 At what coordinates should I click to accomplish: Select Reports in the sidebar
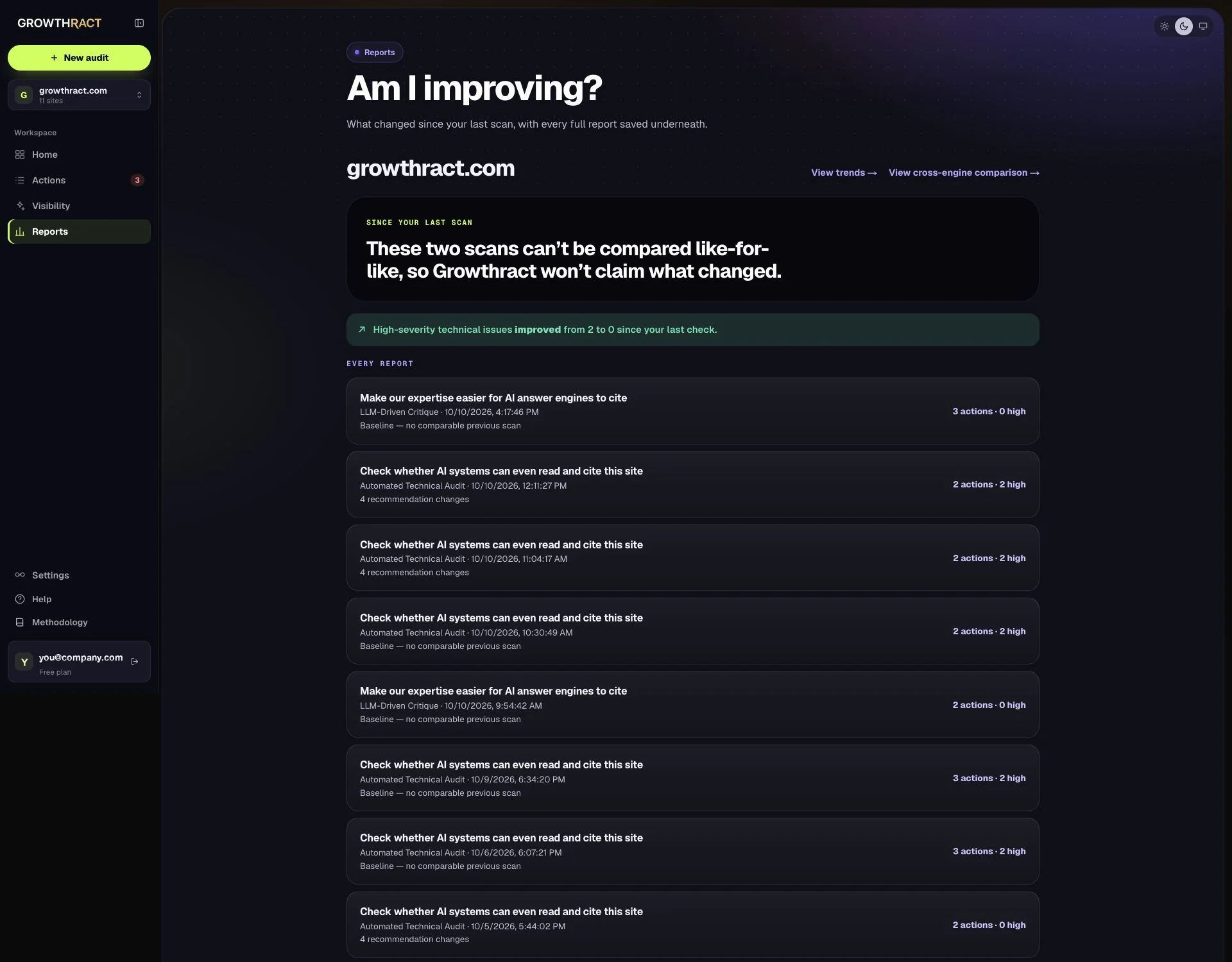79,232
